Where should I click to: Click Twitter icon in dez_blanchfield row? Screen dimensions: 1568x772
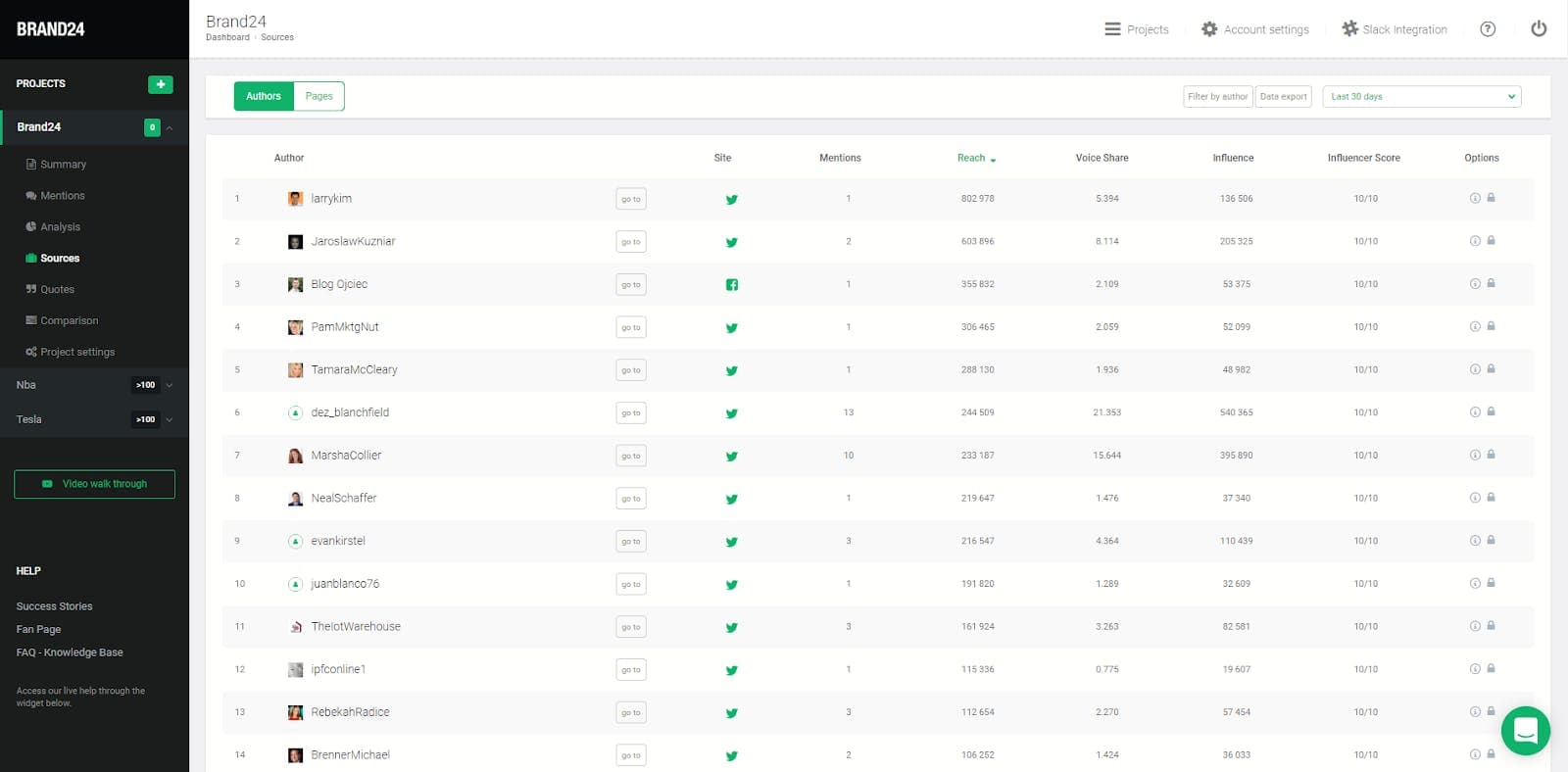click(731, 413)
